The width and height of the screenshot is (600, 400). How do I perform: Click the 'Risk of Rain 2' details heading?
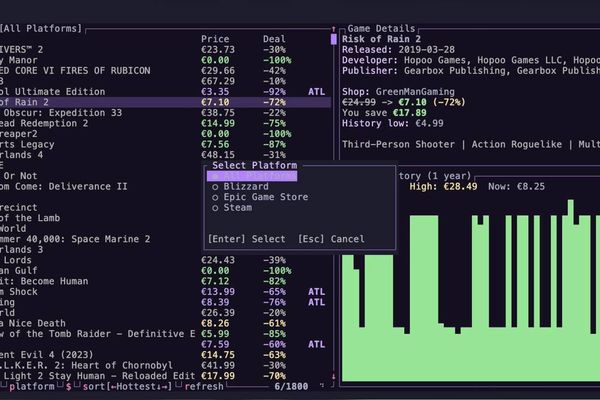(x=381, y=39)
